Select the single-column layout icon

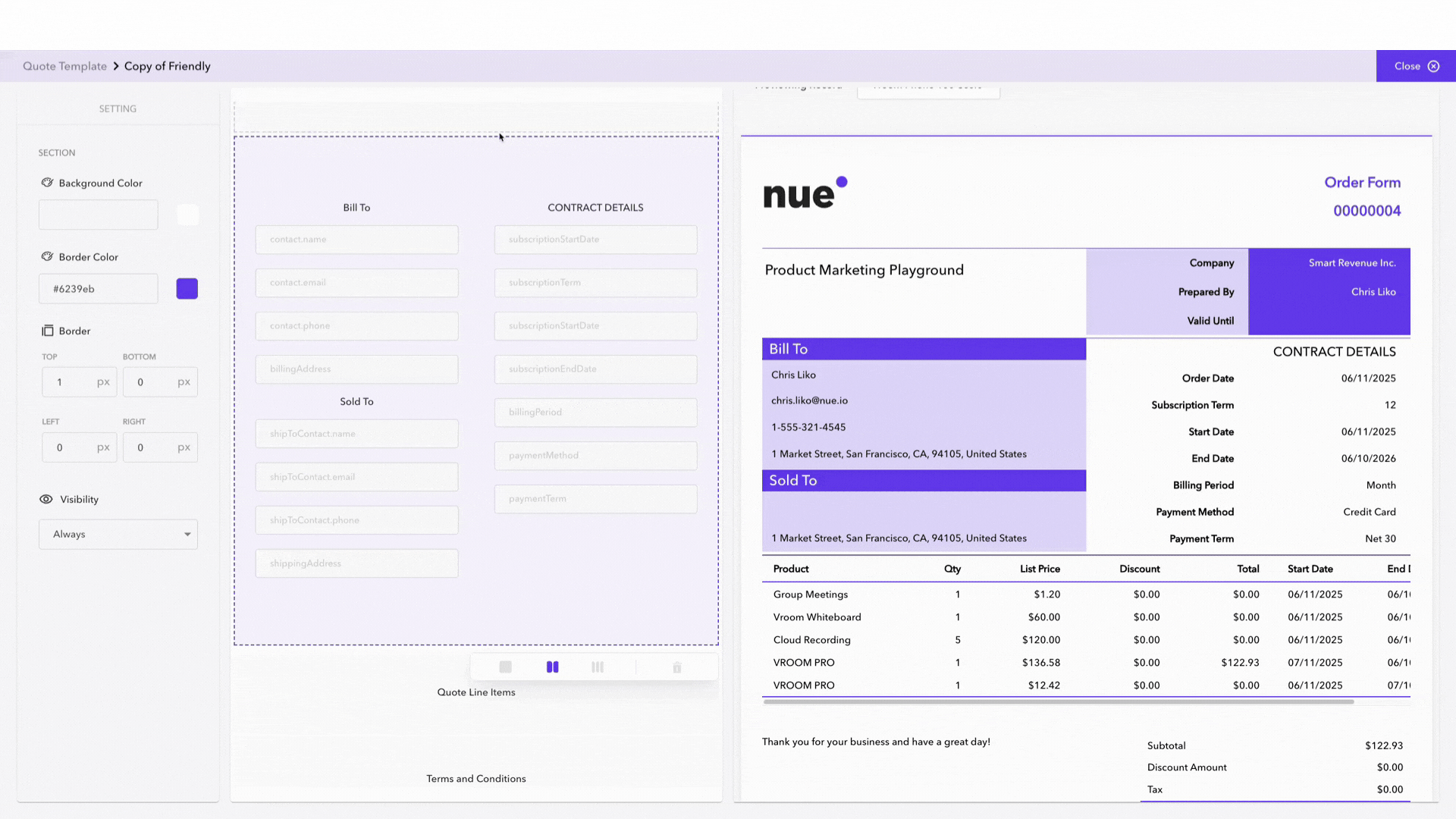(x=505, y=667)
